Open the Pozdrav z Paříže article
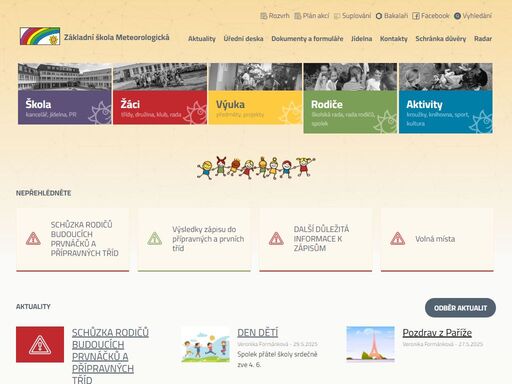The width and height of the screenshot is (512, 384). tap(437, 333)
